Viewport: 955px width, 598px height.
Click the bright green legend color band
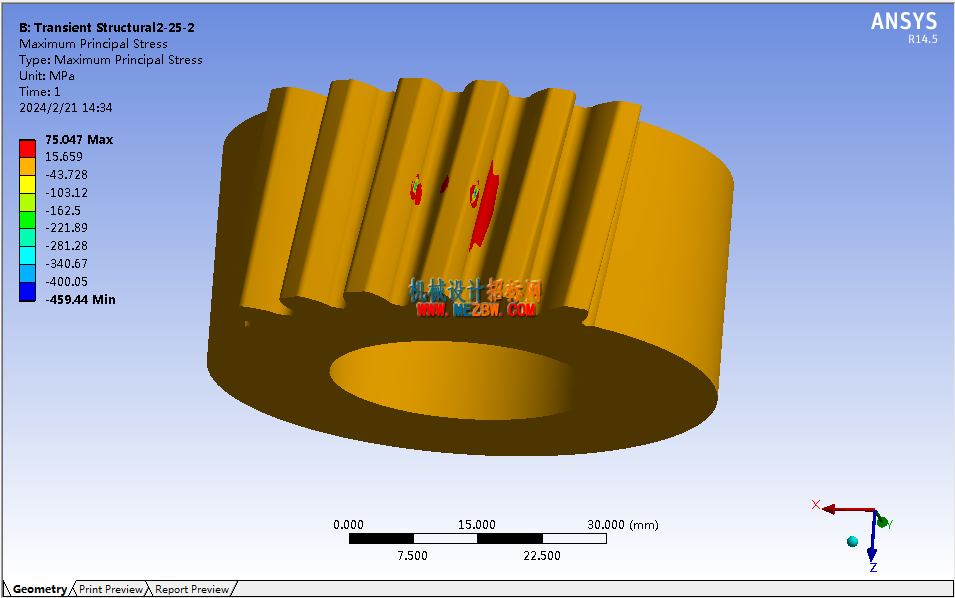click(27, 220)
